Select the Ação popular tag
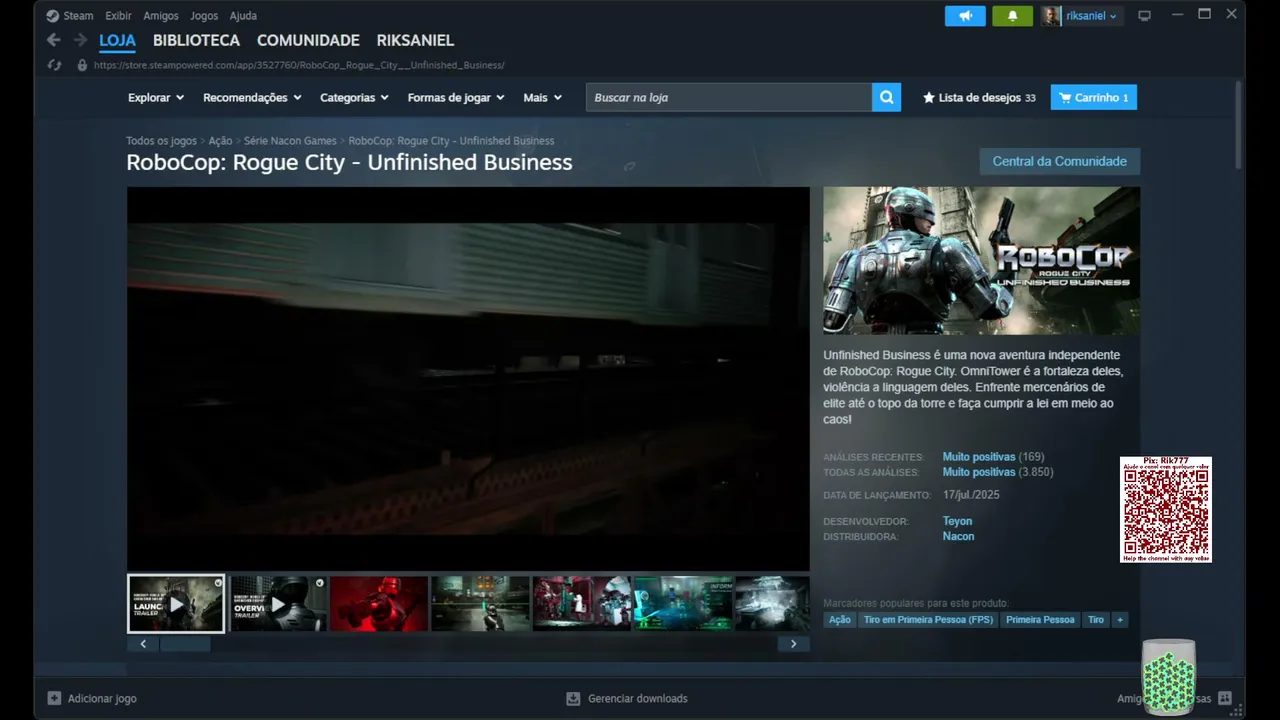 [840, 620]
